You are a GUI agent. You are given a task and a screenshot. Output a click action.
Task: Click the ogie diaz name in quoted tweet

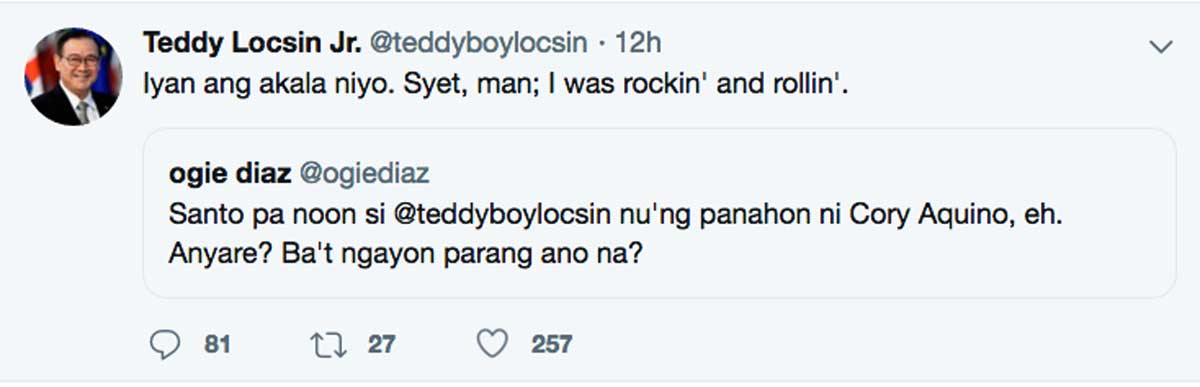pos(230,174)
